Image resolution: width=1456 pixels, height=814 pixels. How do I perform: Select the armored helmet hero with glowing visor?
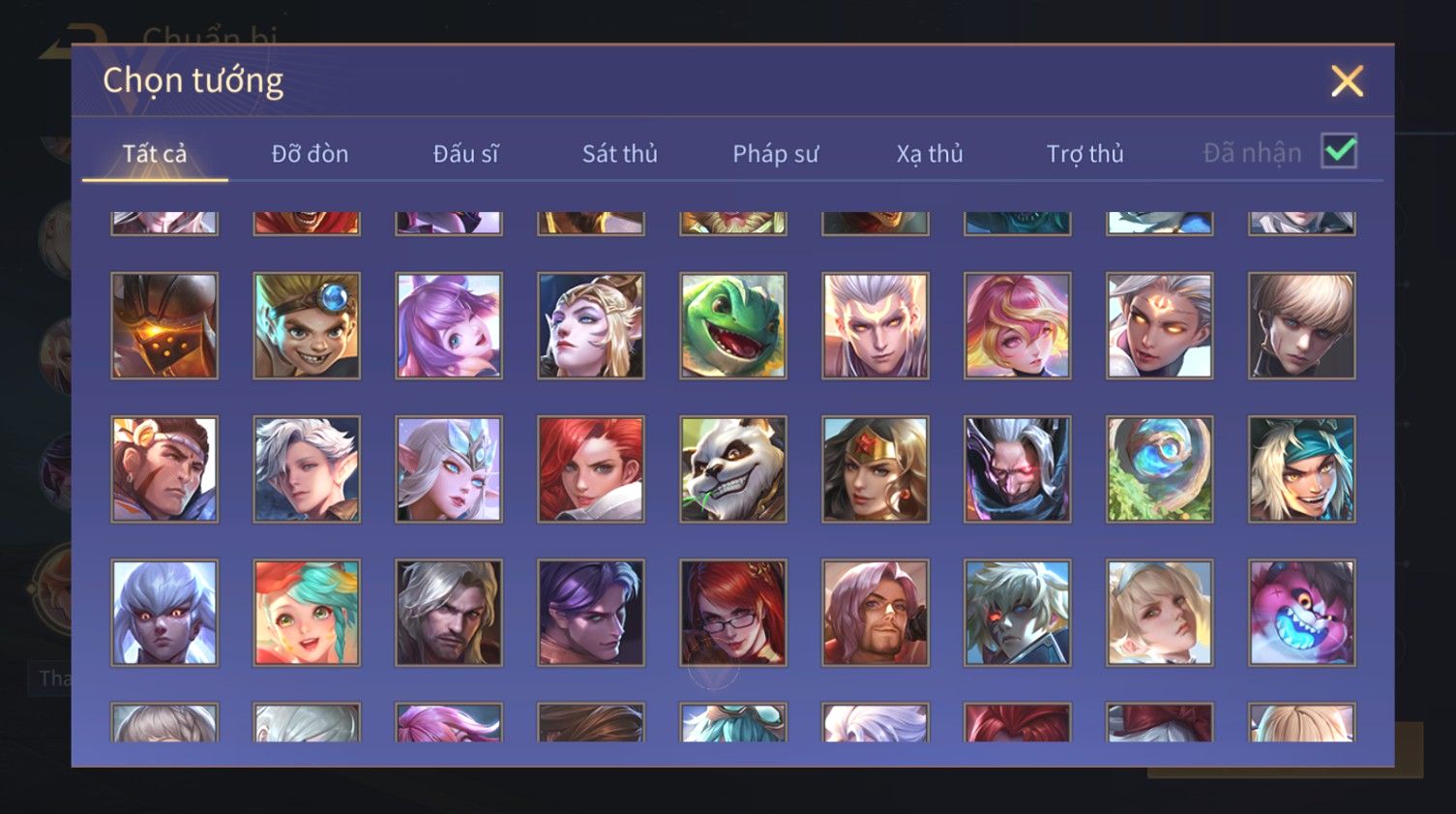click(164, 325)
